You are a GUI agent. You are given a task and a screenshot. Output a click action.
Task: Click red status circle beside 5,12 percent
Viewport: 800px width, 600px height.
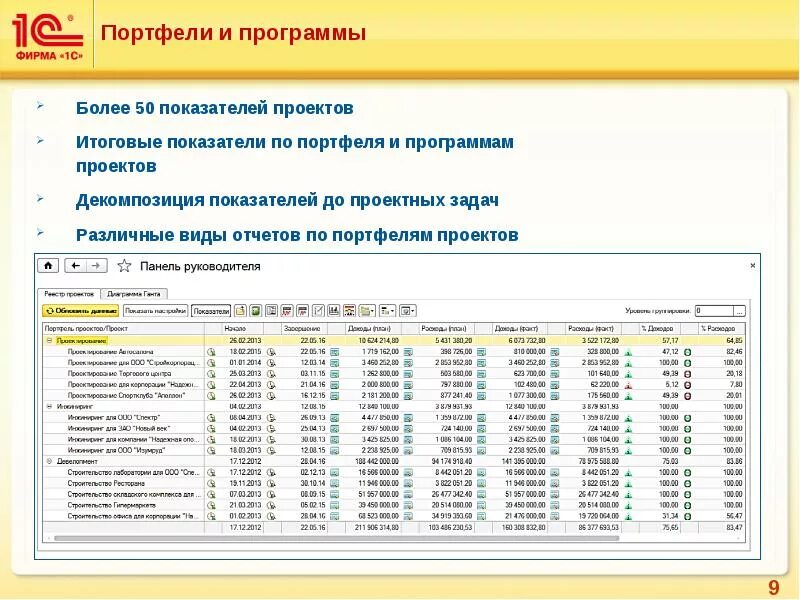(688, 385)
